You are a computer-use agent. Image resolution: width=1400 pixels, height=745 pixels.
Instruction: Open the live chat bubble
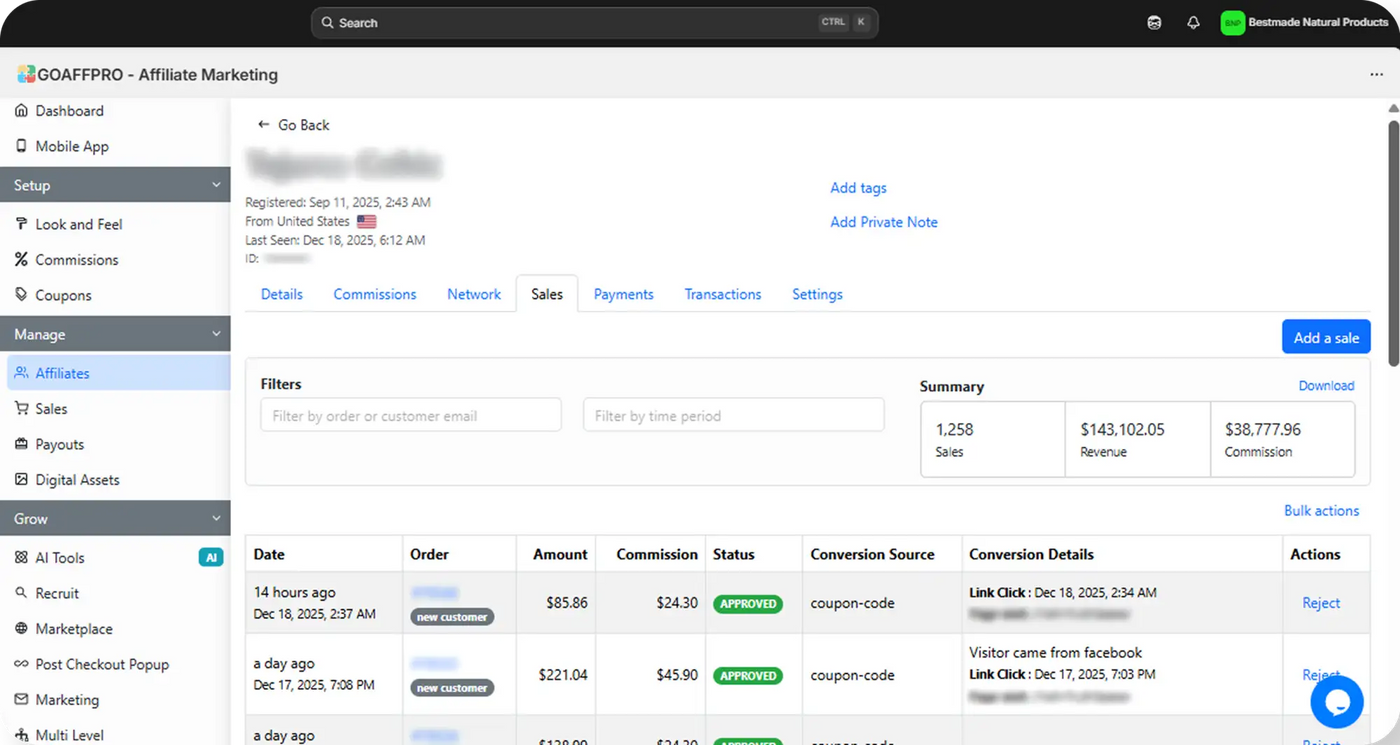pyautogui.click(x=1337, y=702)
